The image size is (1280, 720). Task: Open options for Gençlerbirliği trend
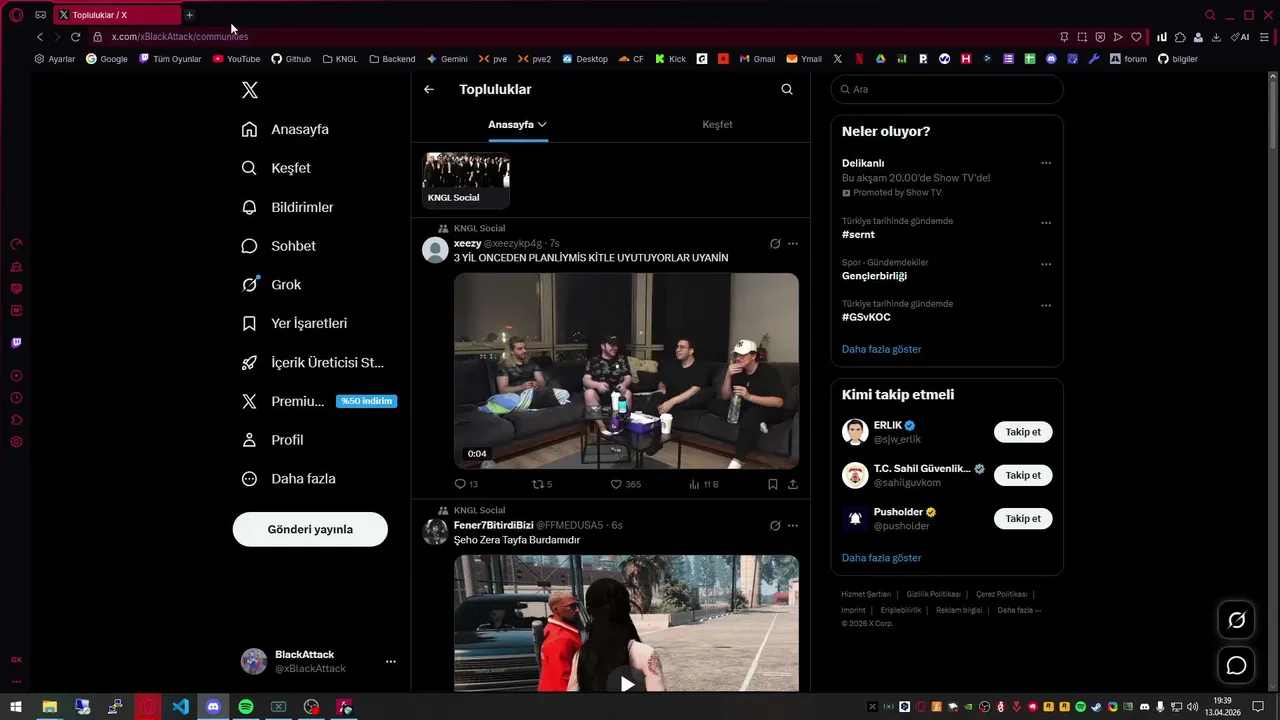(x=1046, y=264)
